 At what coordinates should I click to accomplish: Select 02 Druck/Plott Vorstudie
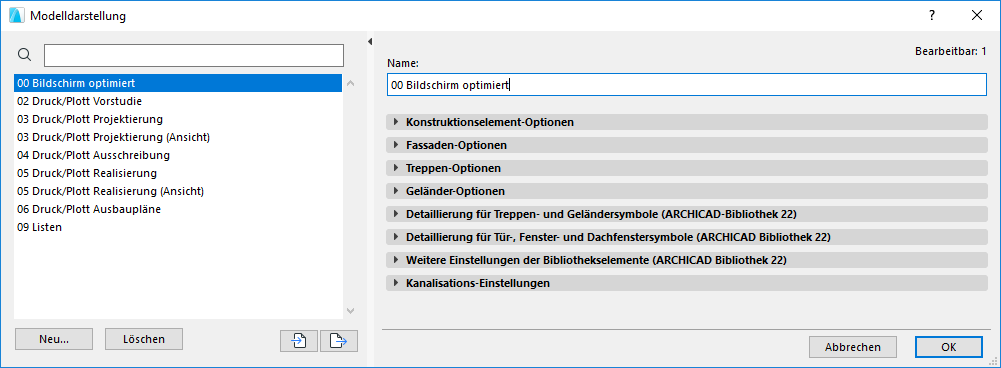point(178,101)
